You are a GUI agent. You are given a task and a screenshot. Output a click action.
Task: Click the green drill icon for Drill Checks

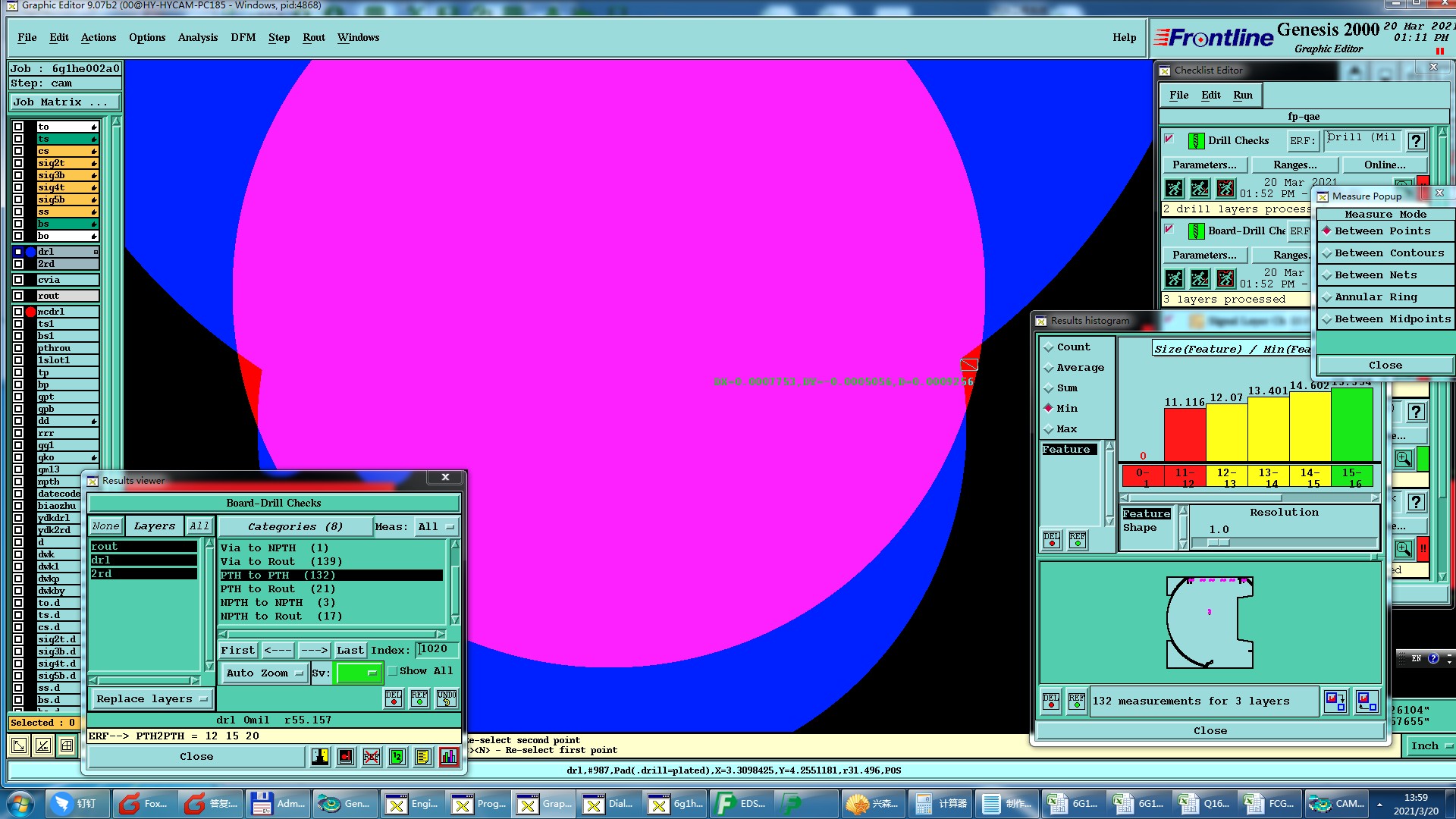coord(1196,140)
